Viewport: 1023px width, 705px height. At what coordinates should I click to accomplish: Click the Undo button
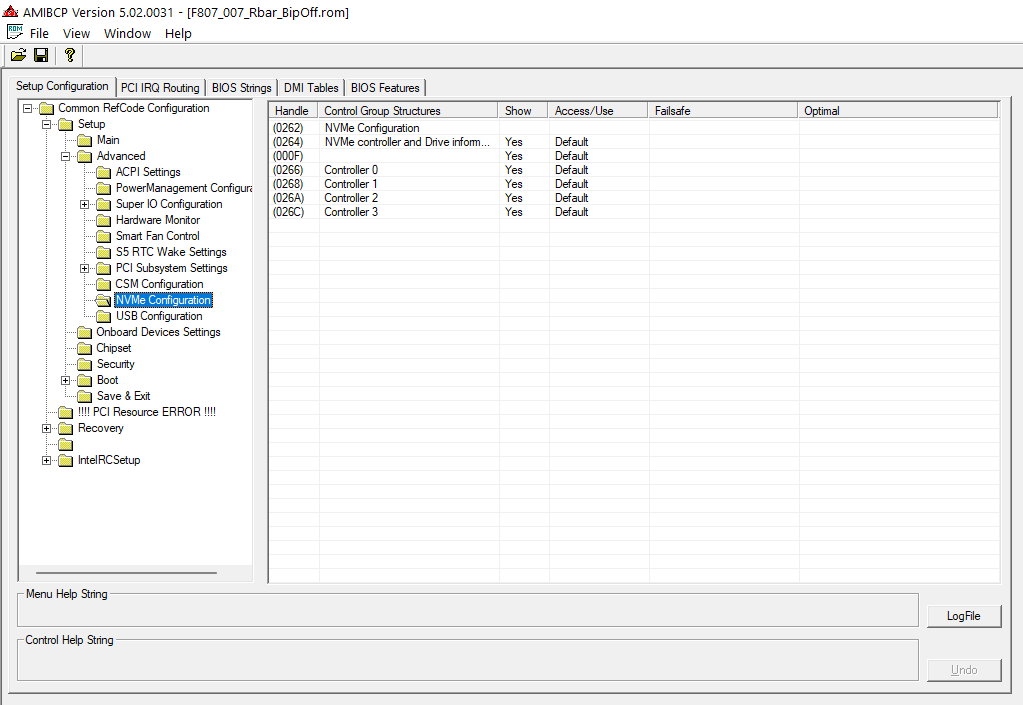click(x=964, y=670)
